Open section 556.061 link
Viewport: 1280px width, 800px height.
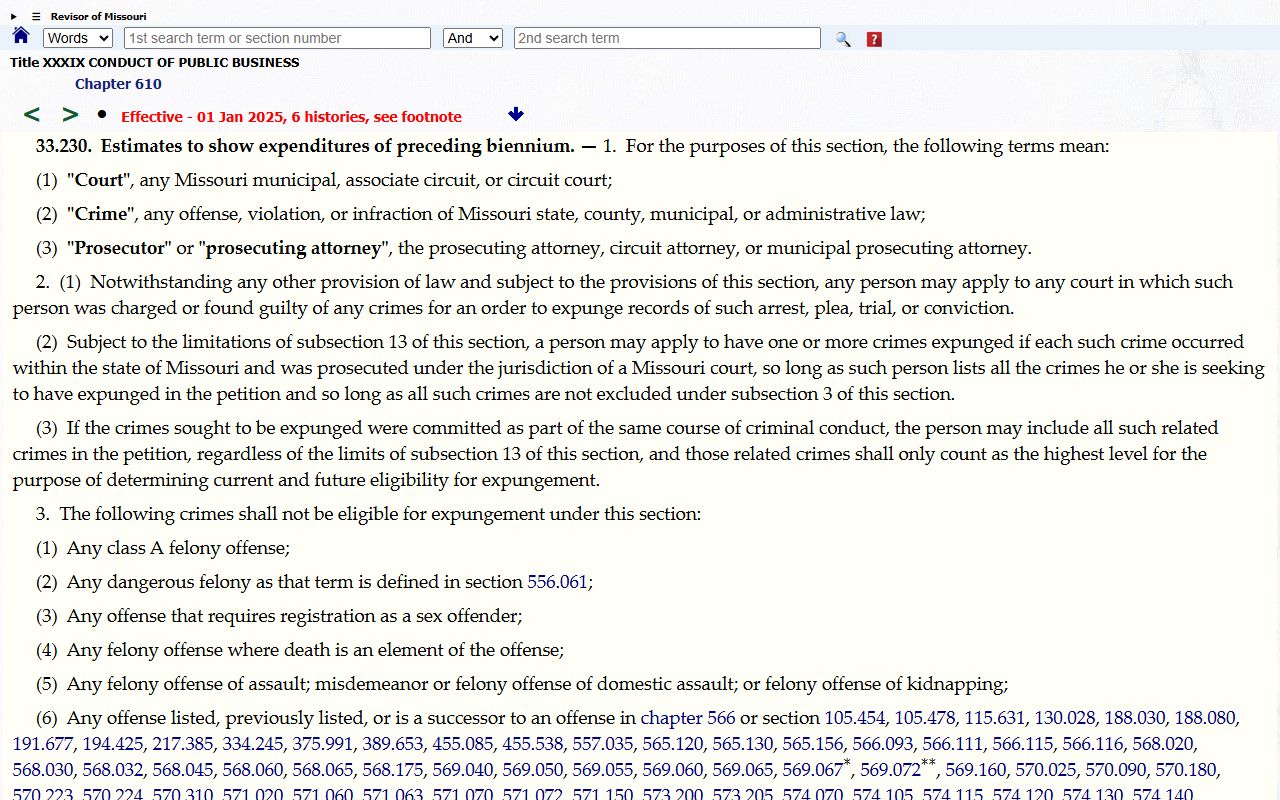557,582
